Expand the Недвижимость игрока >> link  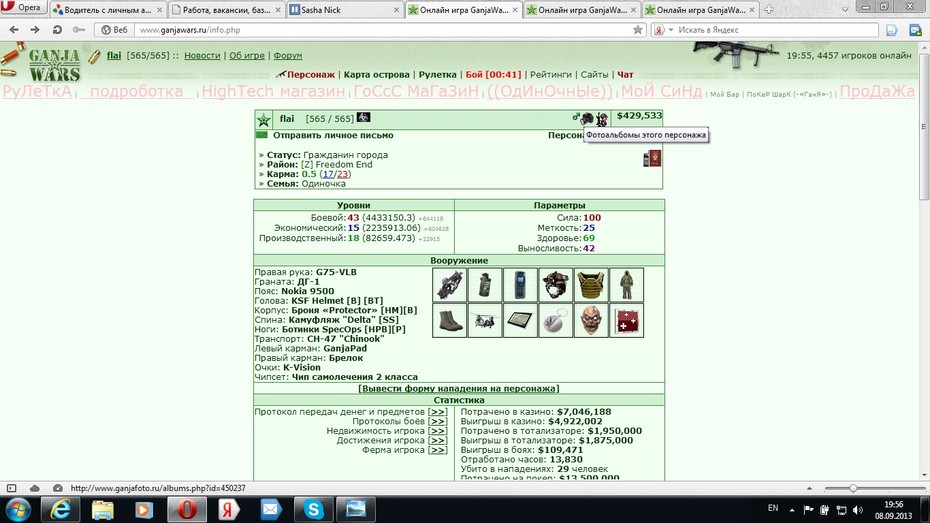pos(438,430)
